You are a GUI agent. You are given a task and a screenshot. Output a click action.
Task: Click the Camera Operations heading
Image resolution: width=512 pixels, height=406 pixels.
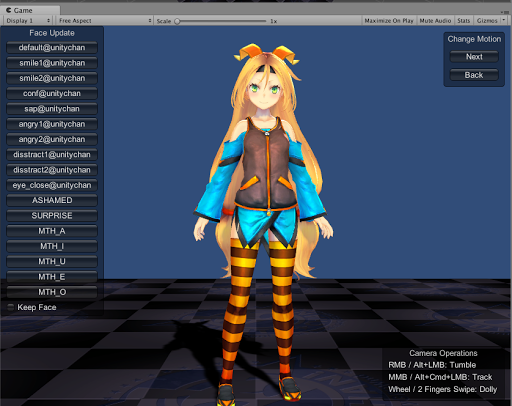click(x=443, y=353)
